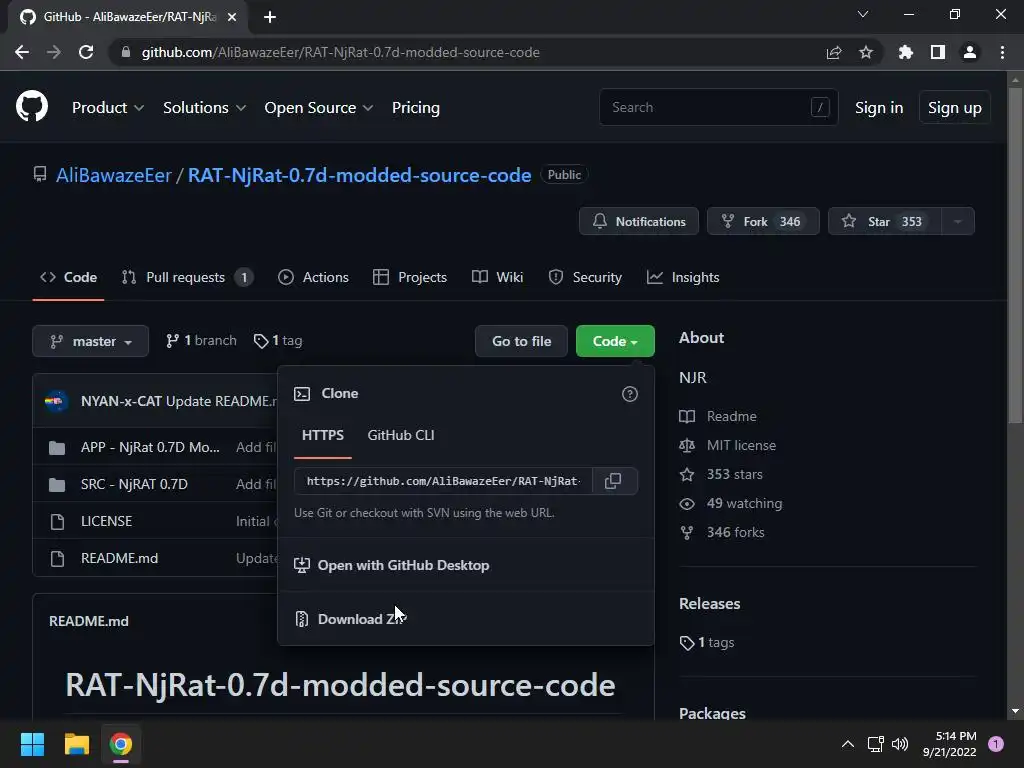This screenshot has height=768, width=1024.
Task: View 1 branch link
Action: point(201,341)
